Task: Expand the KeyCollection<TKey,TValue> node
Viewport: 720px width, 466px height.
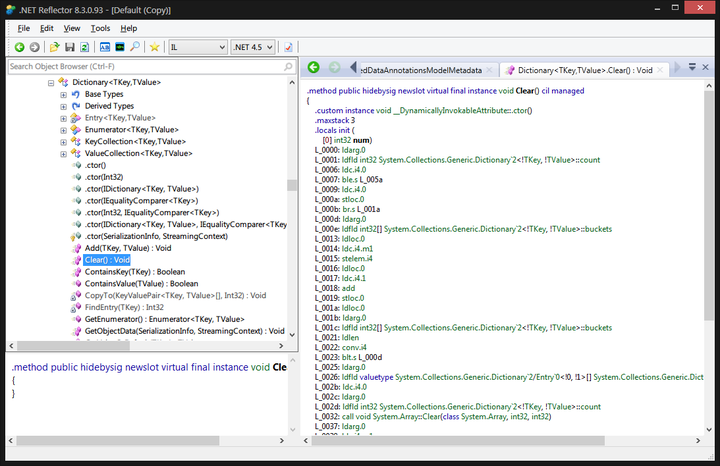Action: (x=64, y=142)
